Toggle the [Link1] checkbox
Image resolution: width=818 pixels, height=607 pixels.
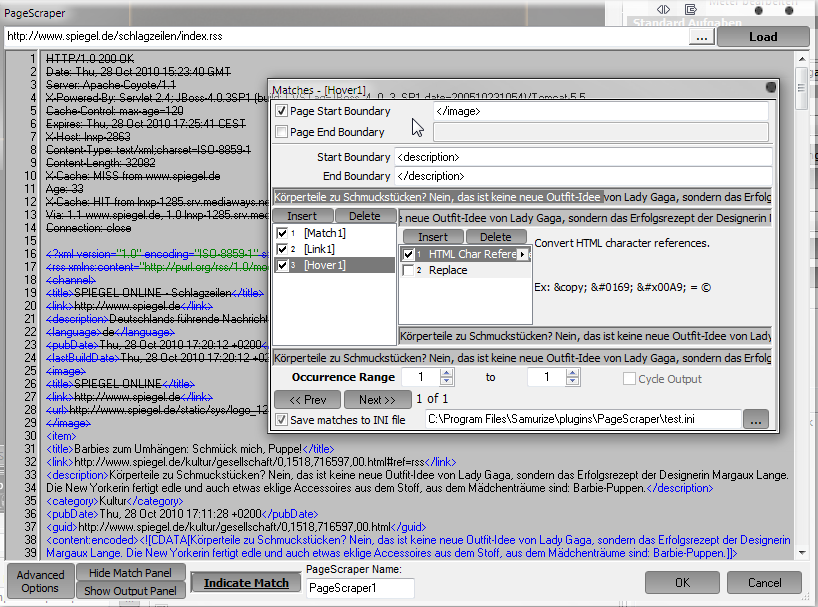282,249
